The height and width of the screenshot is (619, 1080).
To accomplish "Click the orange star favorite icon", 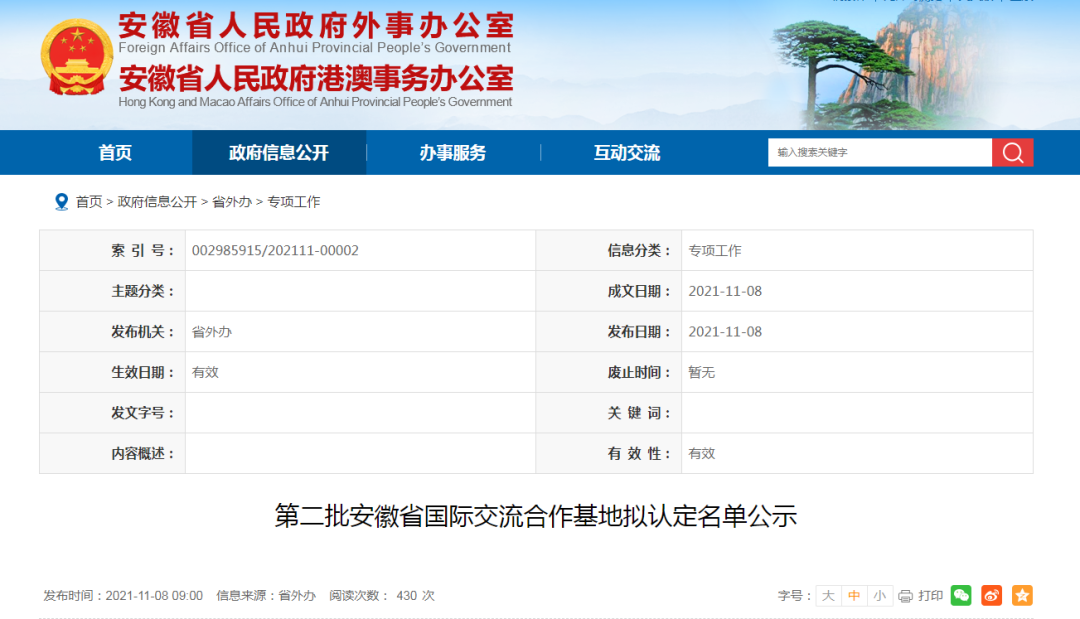I will [x=1022, y=596].
